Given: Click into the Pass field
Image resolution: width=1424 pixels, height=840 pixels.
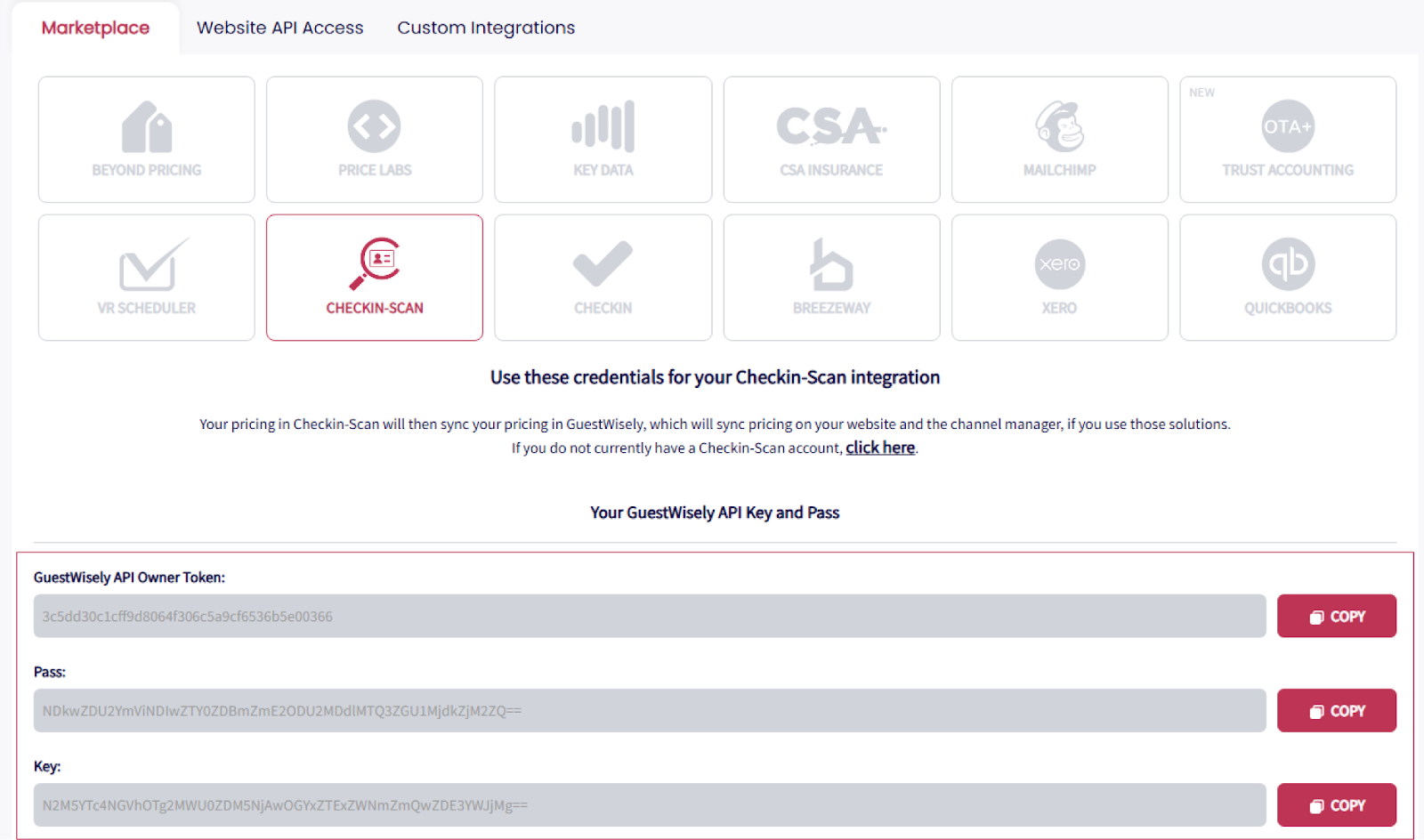Looking at the screenshot, I should pyautogui.click(x=650, y=710).
